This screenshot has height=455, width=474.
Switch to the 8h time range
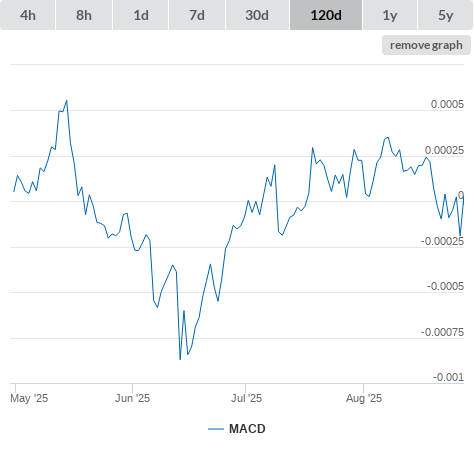click(x=84, y=15)
